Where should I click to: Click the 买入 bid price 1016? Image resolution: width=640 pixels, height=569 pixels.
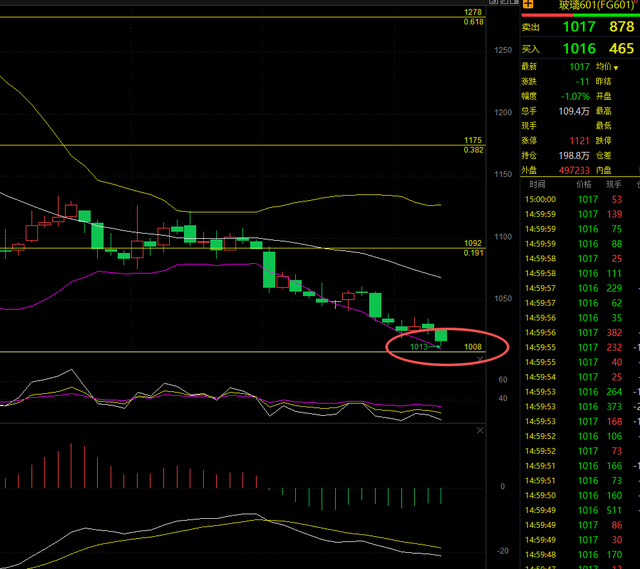tap(579, 49)
